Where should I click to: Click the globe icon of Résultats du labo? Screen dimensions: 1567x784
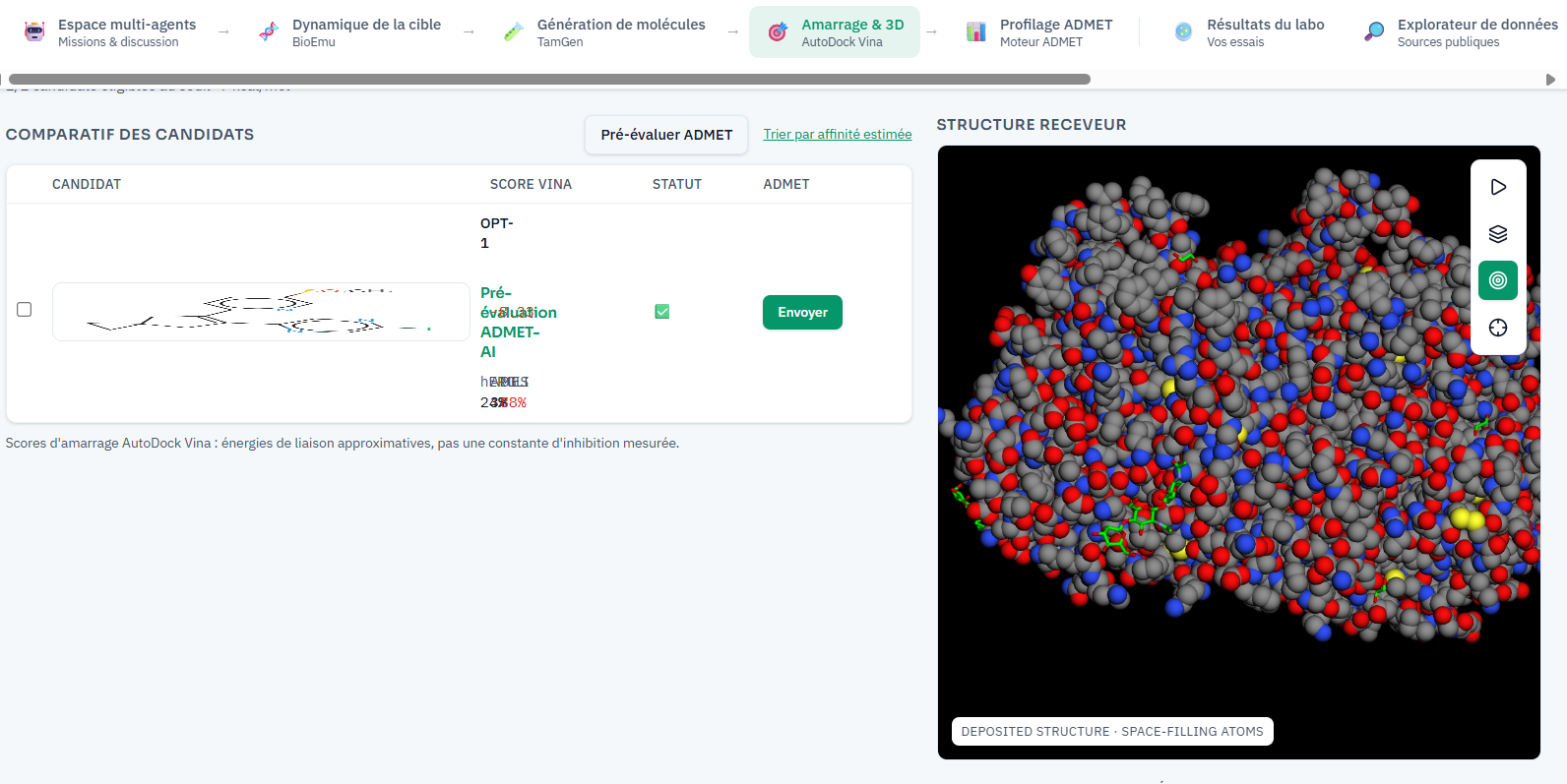1184,31
